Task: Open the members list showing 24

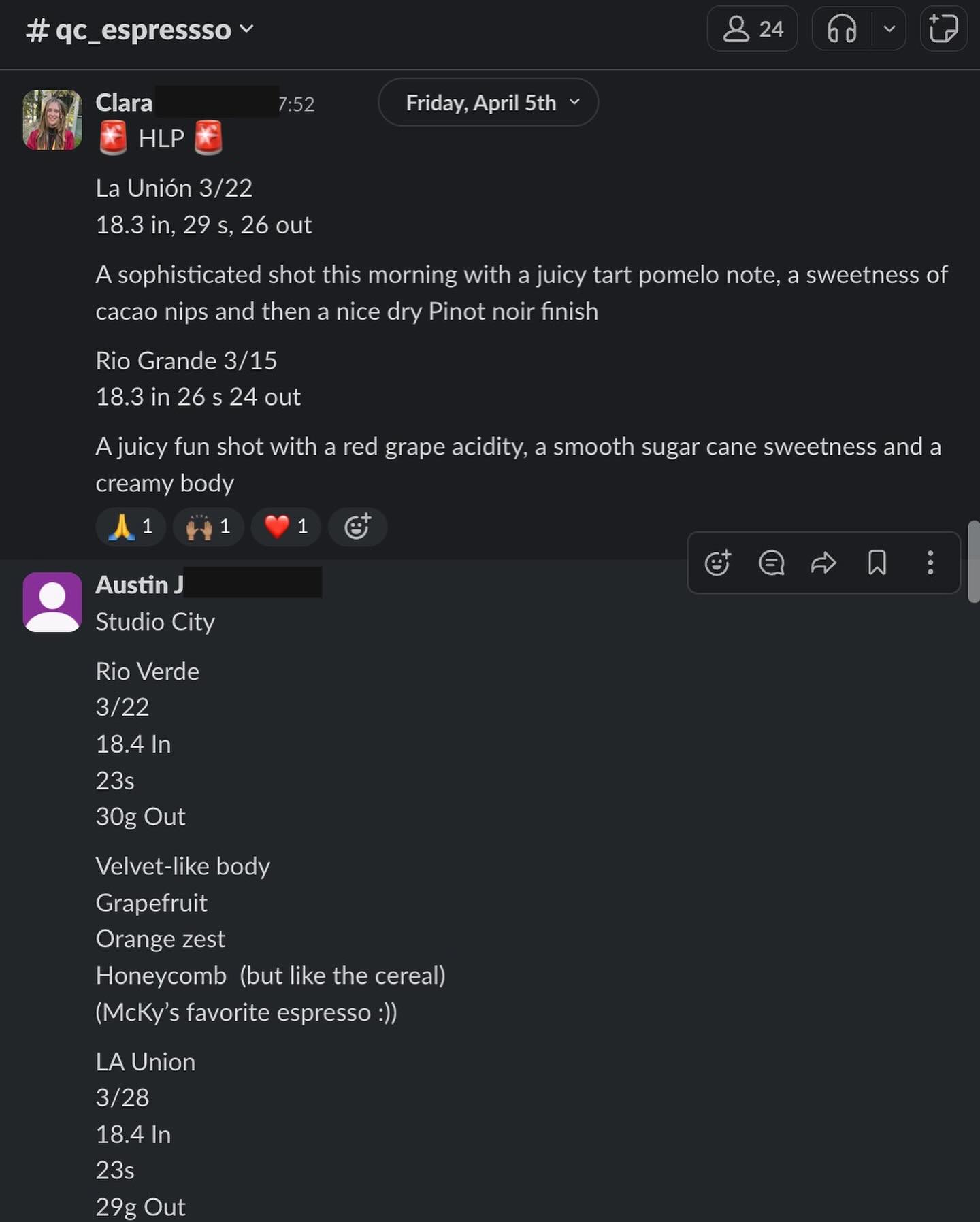Action: pyautogui.click(x=752, y=29)
